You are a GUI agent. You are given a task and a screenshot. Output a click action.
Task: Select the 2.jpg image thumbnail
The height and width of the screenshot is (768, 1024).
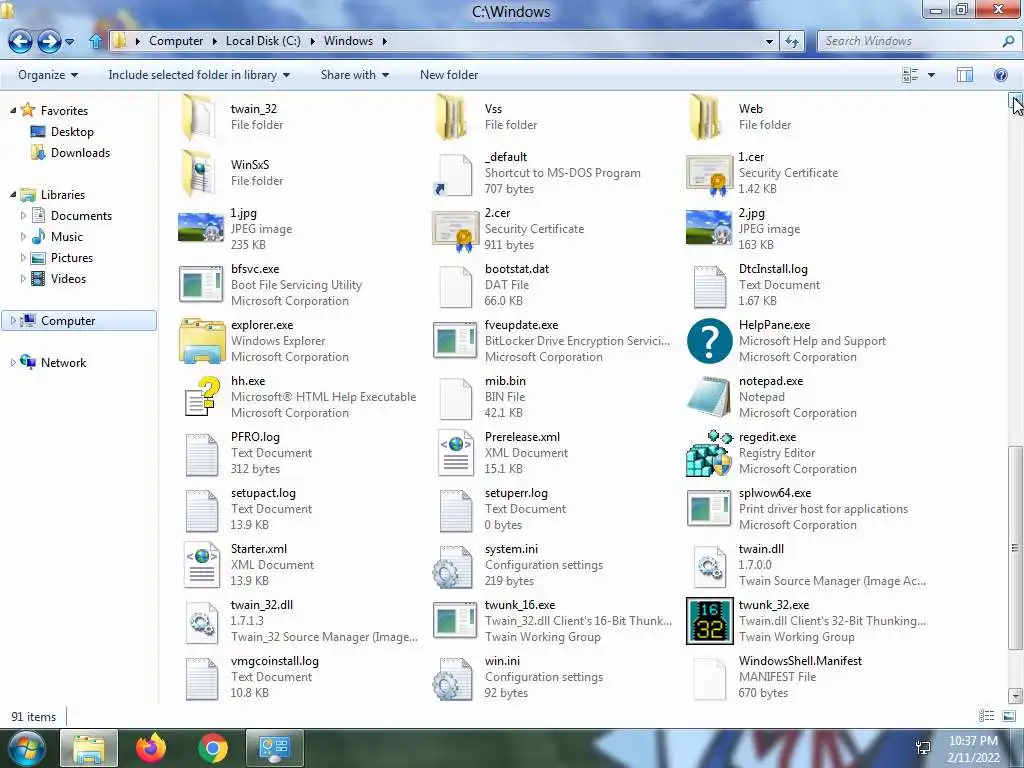pyautogui.click(x=709, y=228)
